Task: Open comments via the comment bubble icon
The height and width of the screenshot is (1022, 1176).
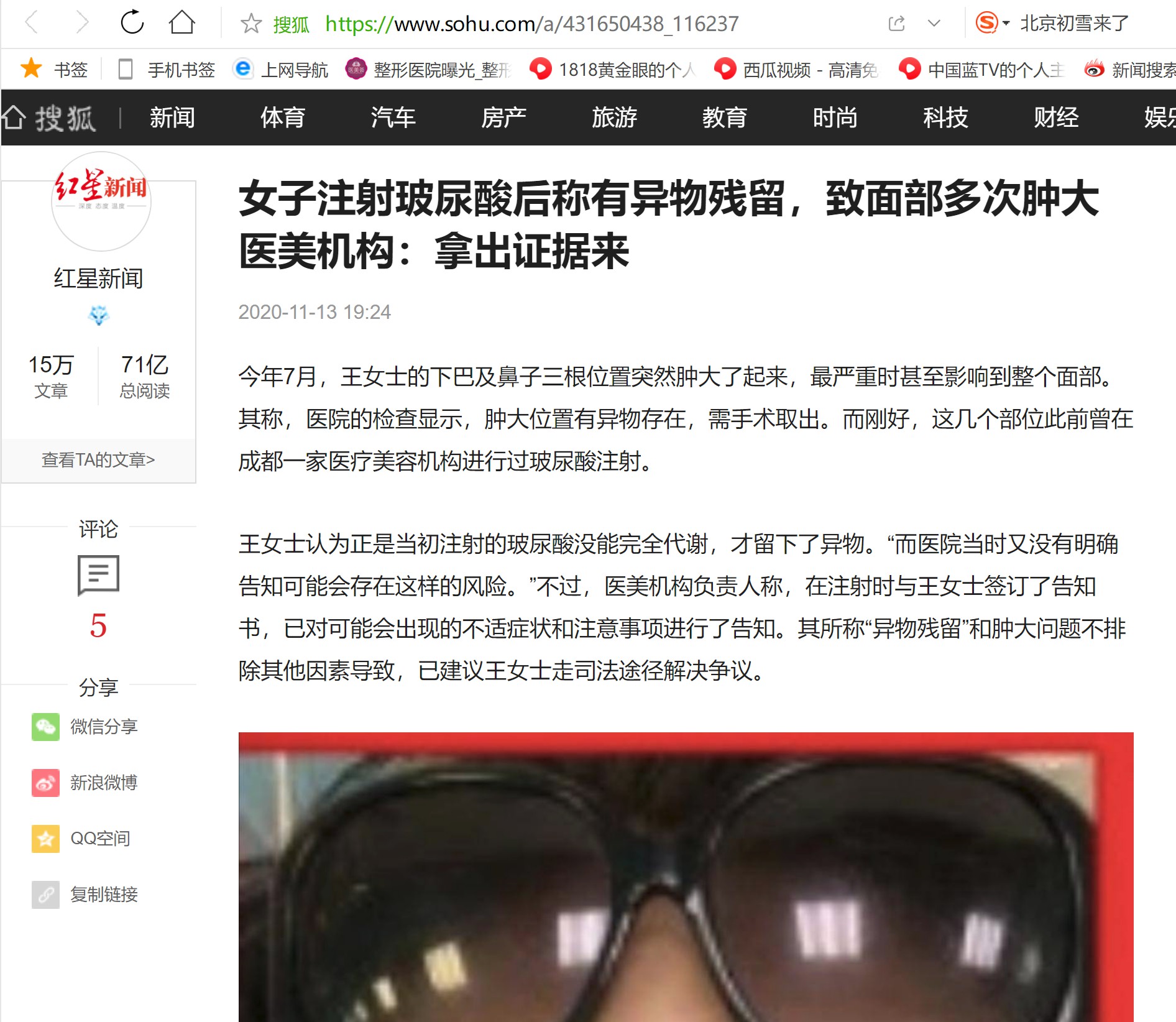Action: click(x=98, y=576)
